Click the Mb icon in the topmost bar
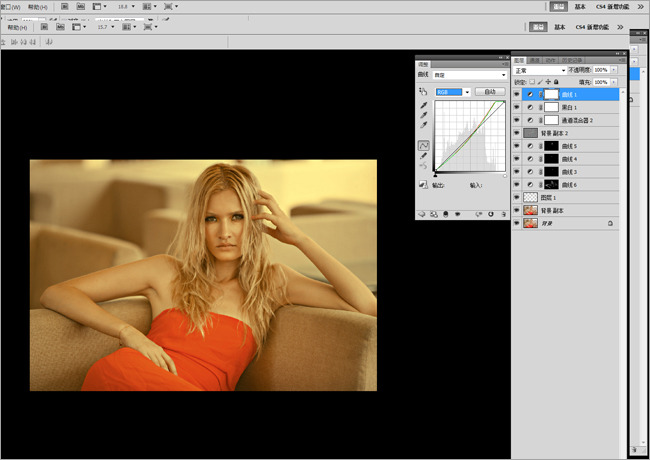 click(81, 7)
